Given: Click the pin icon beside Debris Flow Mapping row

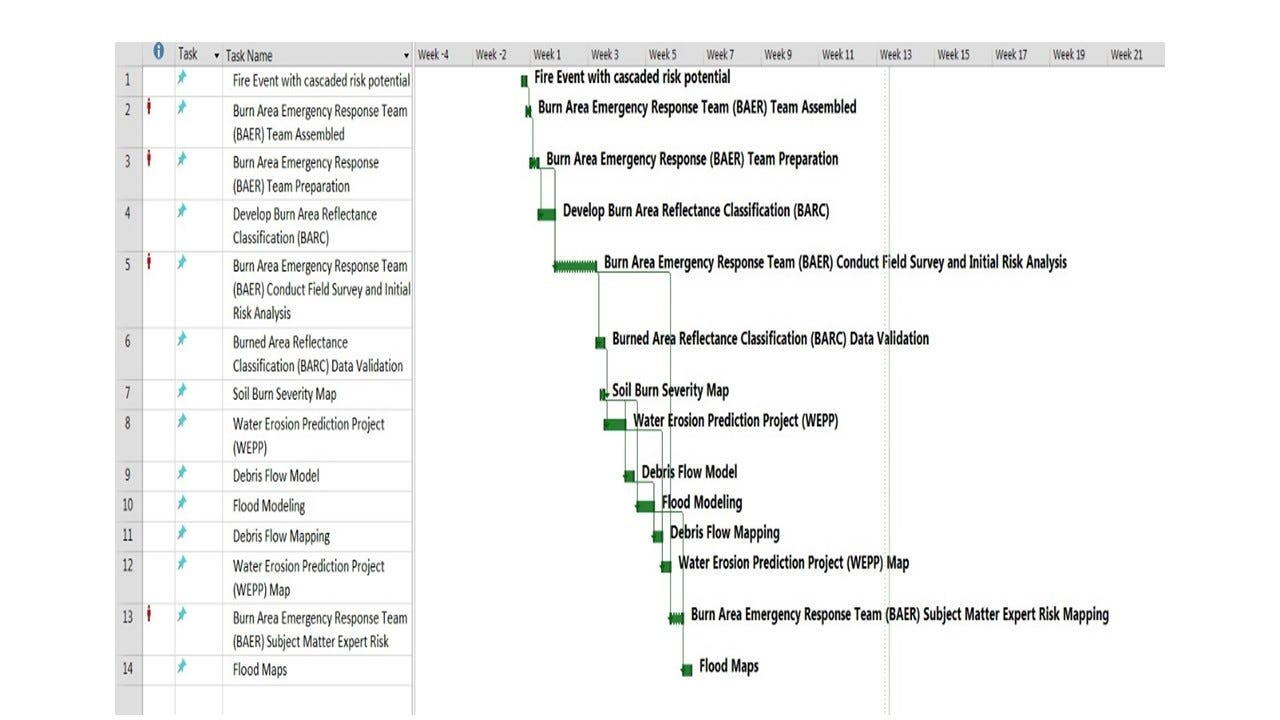Looking at the screenshot, I should tap(182, 532).
